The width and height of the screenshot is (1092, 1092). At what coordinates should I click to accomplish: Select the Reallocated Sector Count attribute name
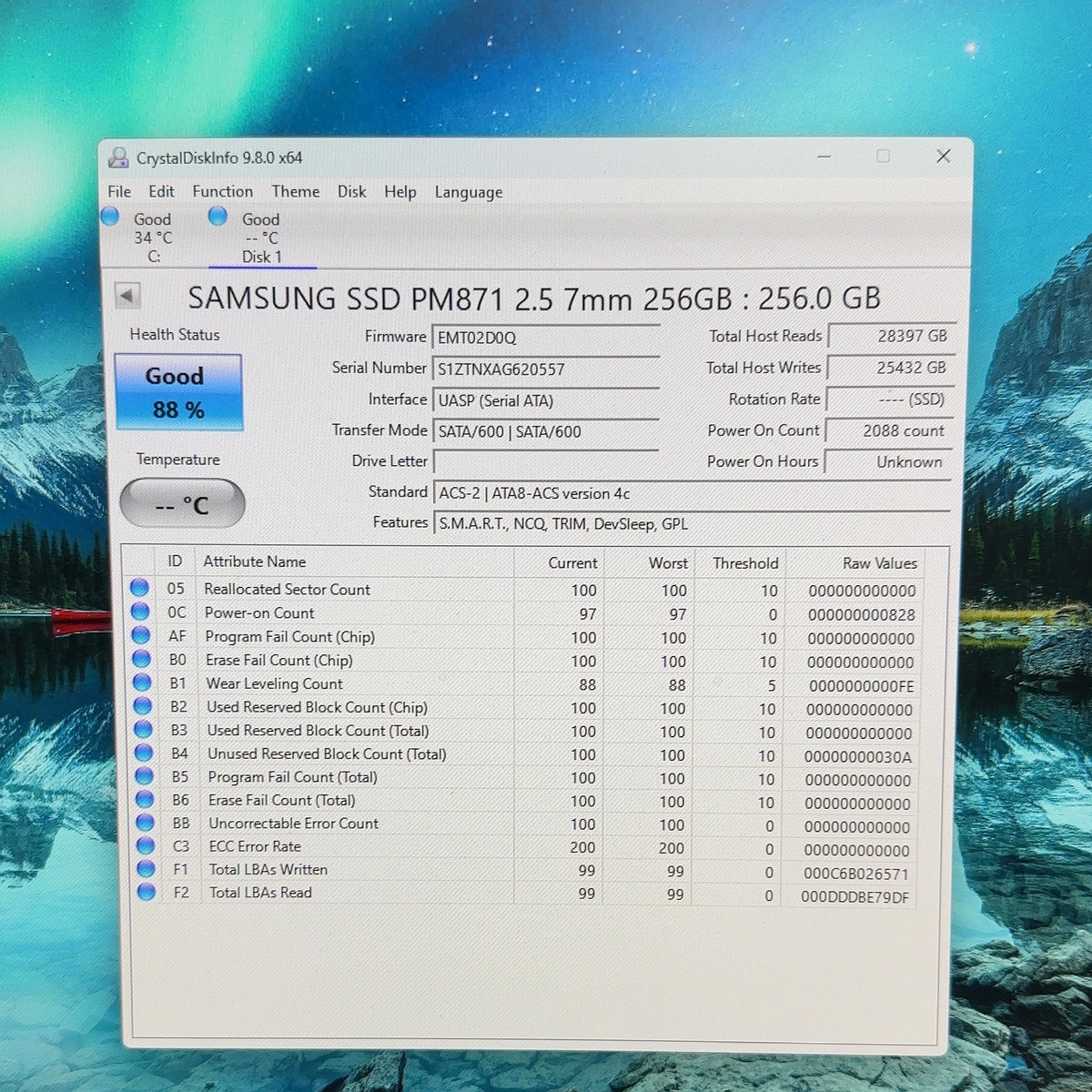click(287, 589)
